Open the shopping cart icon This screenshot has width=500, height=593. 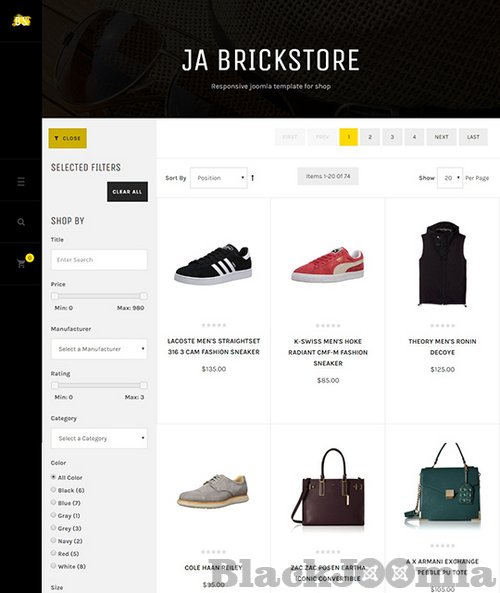click(21, 264)
